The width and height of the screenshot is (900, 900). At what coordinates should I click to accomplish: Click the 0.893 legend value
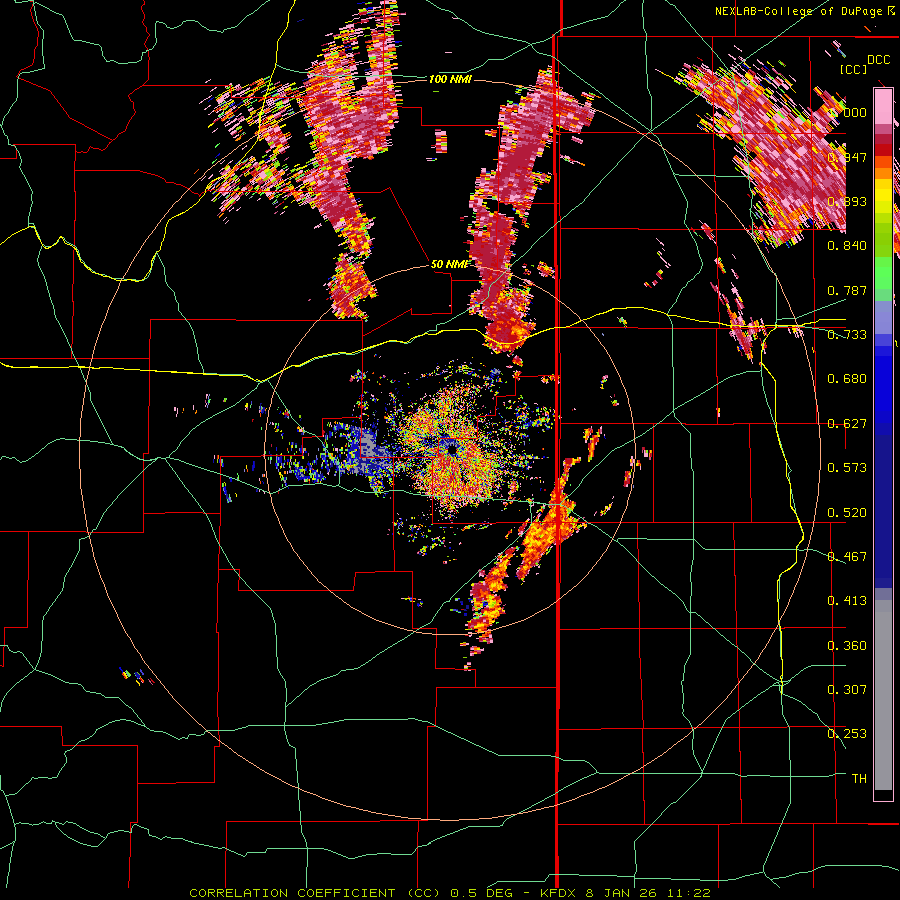pyautogui.click(x=847, y=201)
